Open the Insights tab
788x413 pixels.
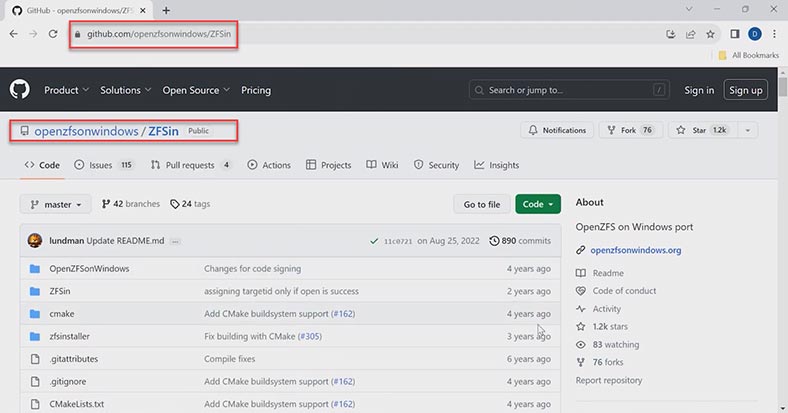click(x=497, y=165)
